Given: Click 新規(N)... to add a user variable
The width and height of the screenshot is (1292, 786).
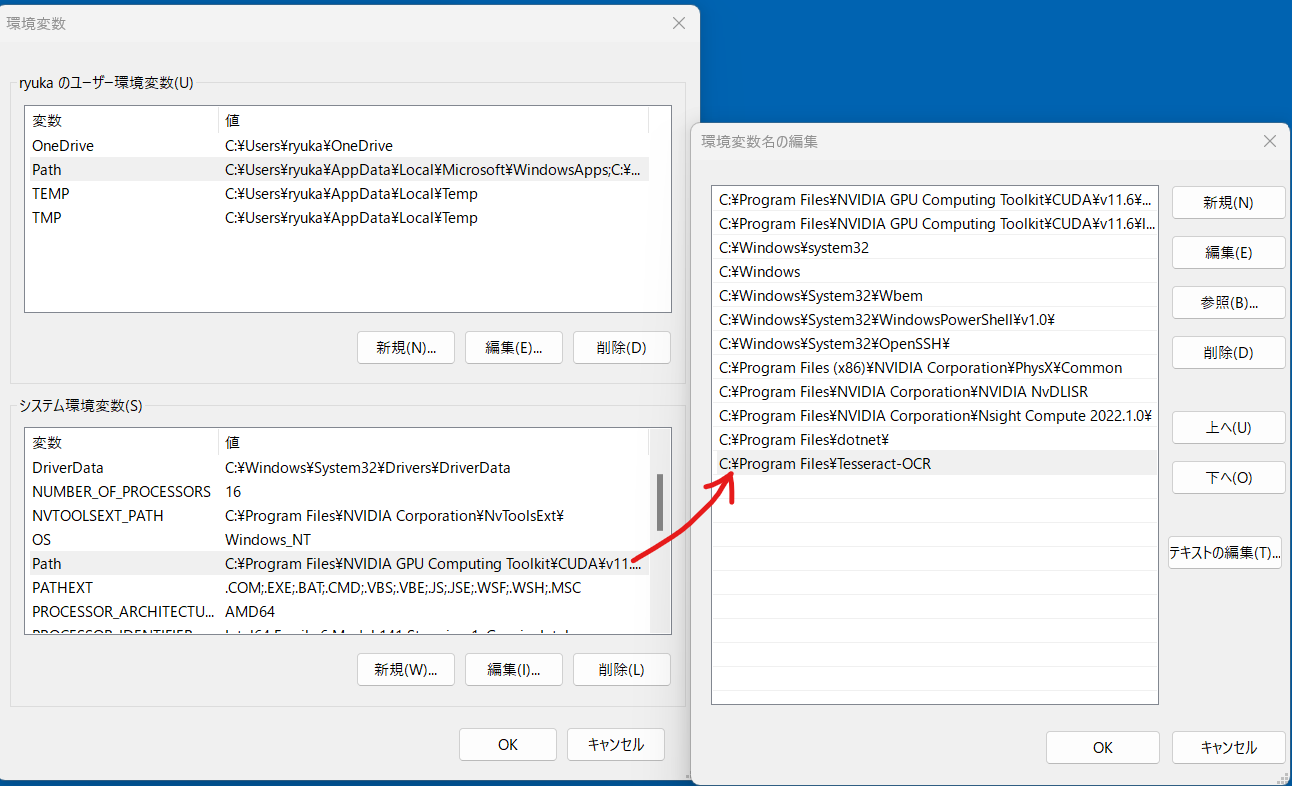Looking at the screenshot, I should click(x=405, y=347).
